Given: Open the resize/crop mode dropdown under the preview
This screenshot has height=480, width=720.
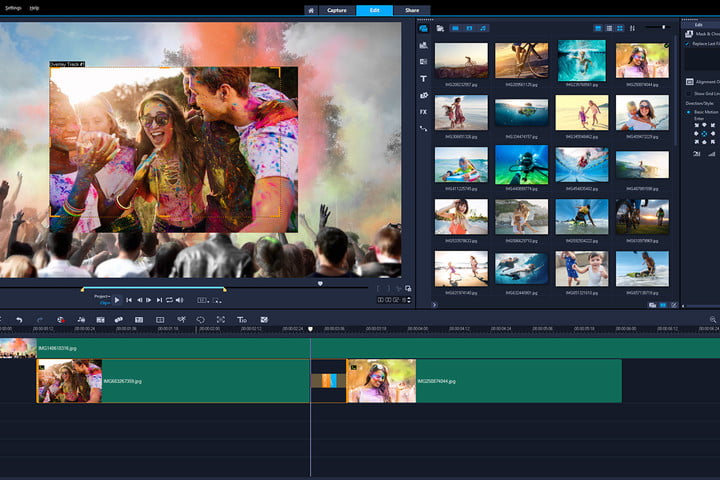Looking at the screenshot, I should tap(217, 300).
